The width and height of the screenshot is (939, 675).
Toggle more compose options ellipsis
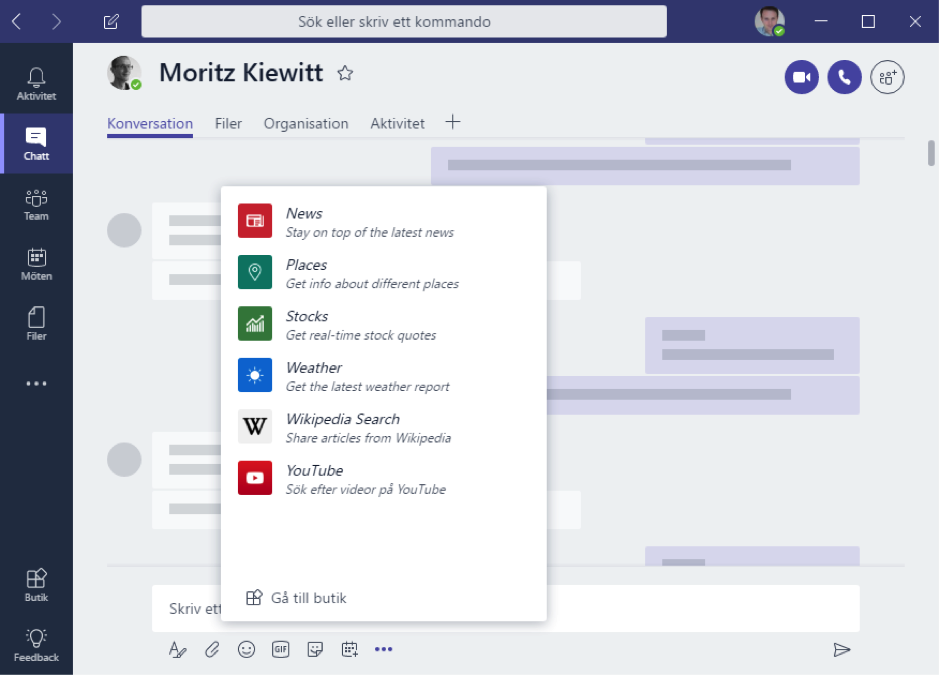click(x=383, y=649)
